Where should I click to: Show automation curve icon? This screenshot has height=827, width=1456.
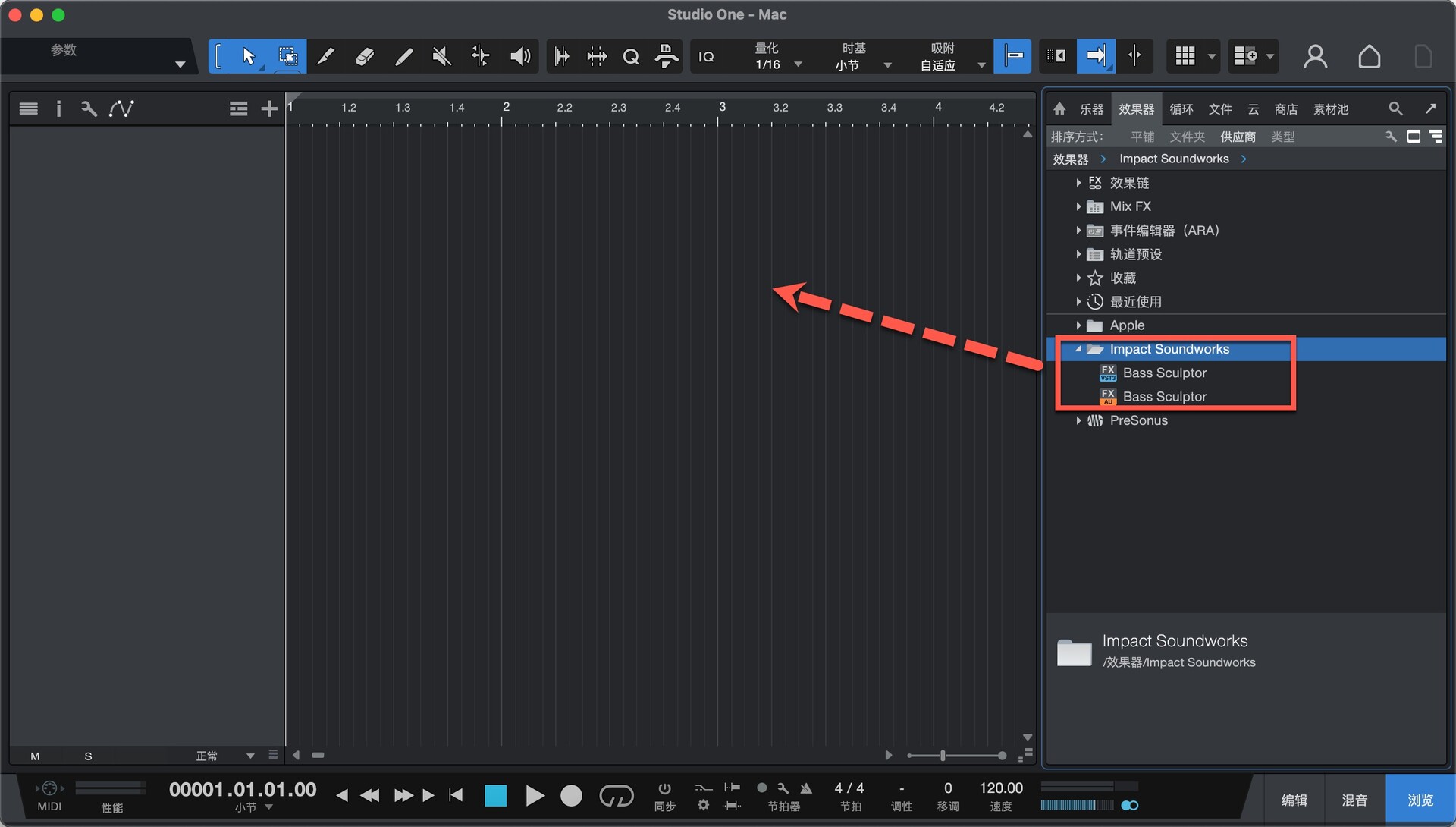[121, 108]
